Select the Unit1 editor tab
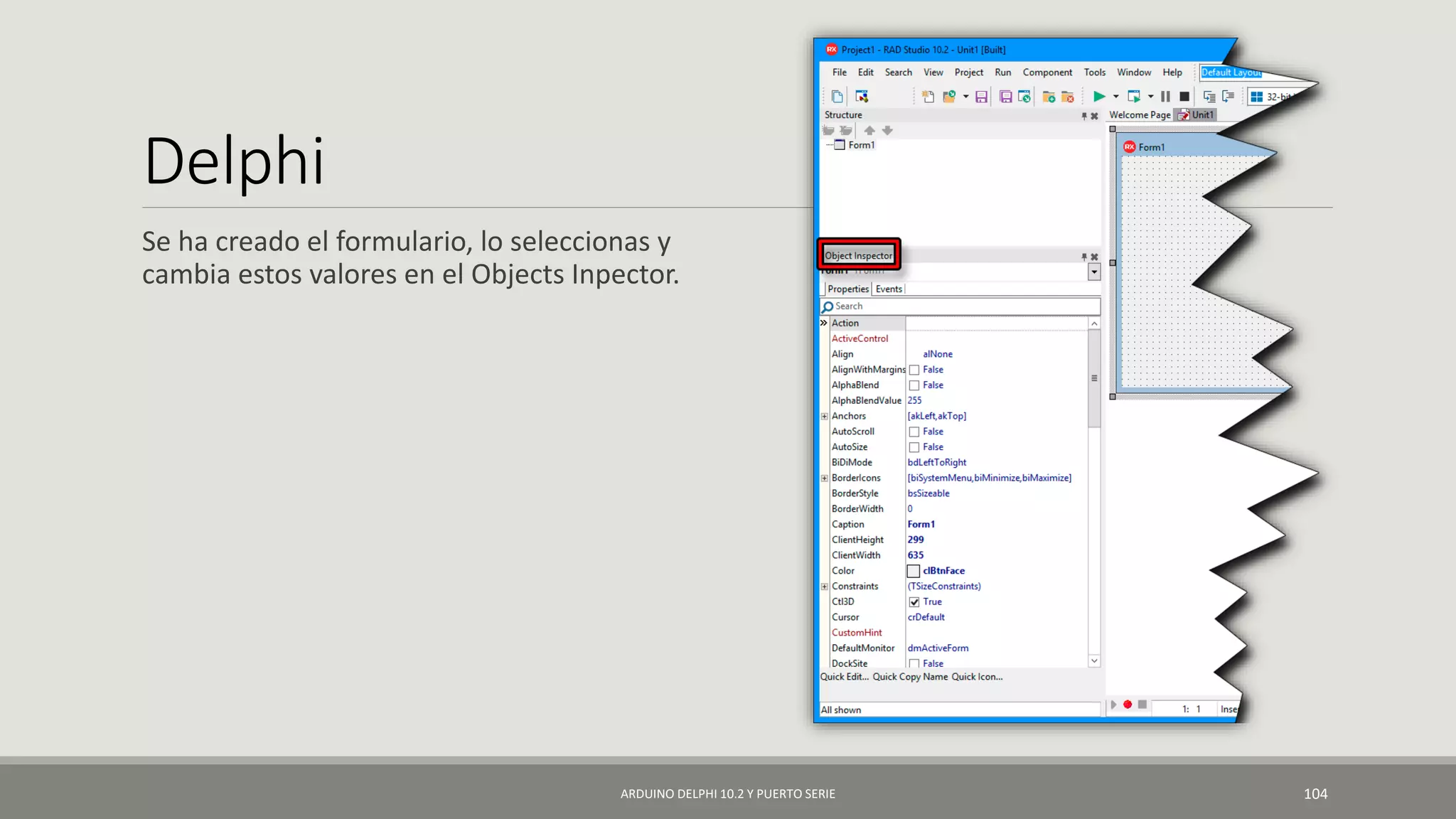The width and height of the screenshot is (1456, 819). 1197,115
